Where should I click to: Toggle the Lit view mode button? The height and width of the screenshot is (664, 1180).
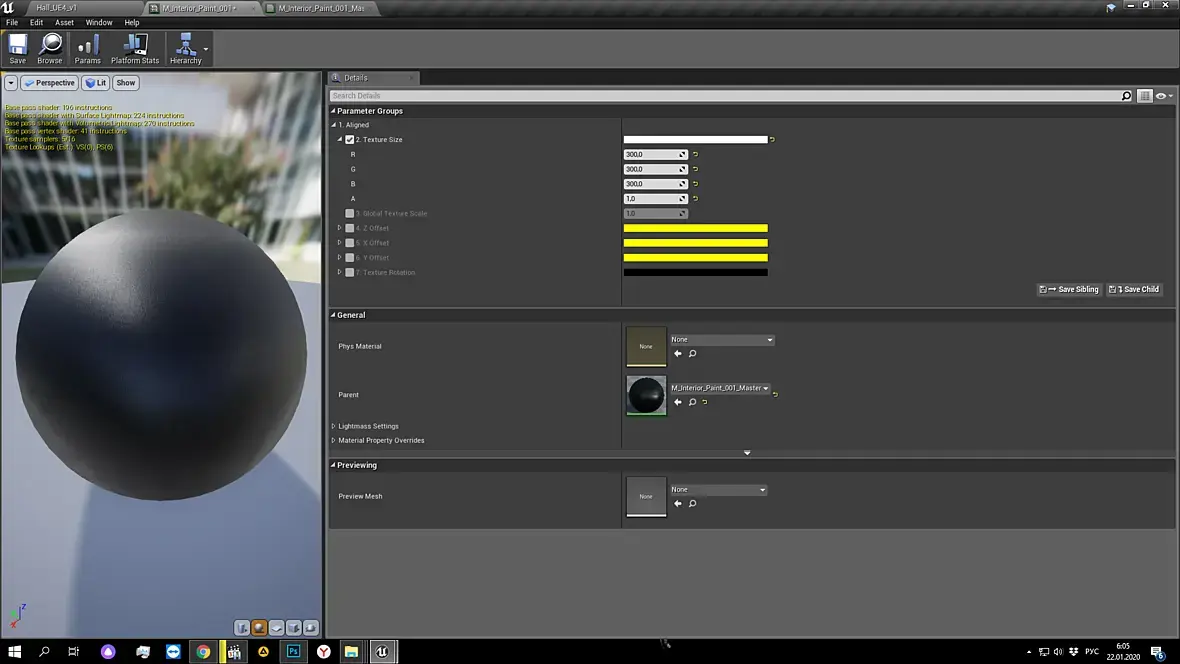(96, 83)
